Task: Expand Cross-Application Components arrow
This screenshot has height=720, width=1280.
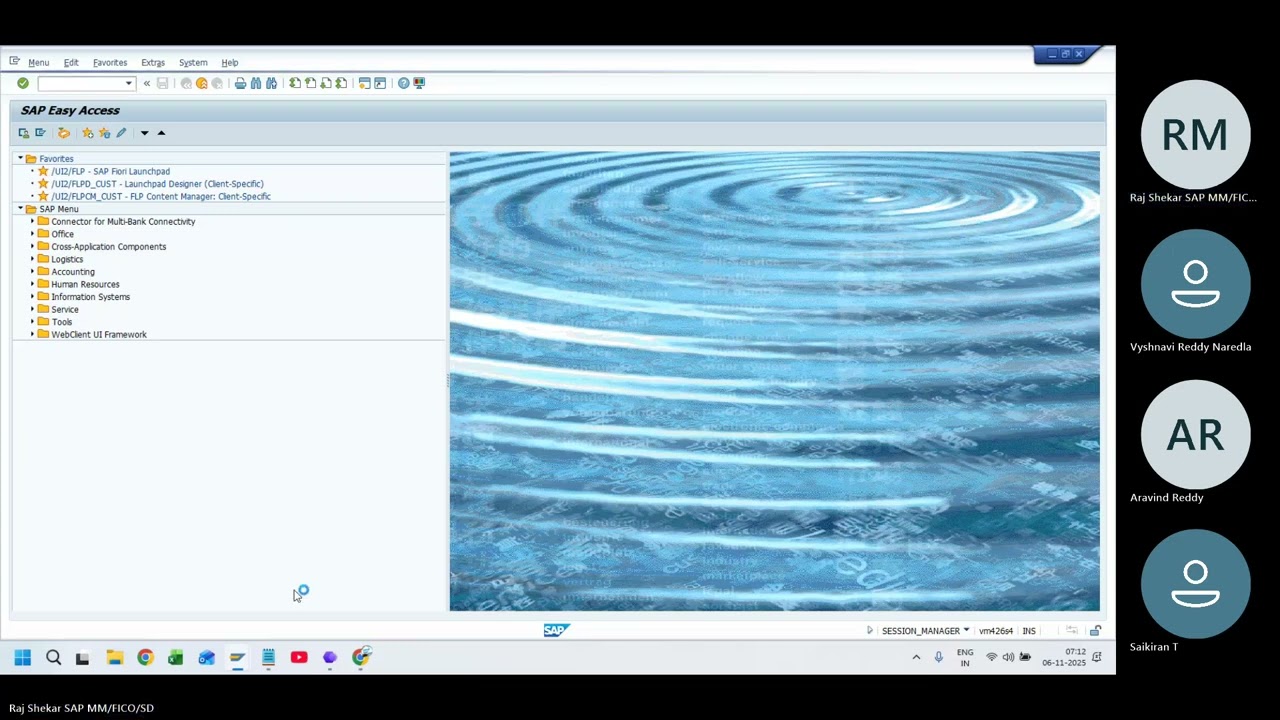Action: [32, 247]
